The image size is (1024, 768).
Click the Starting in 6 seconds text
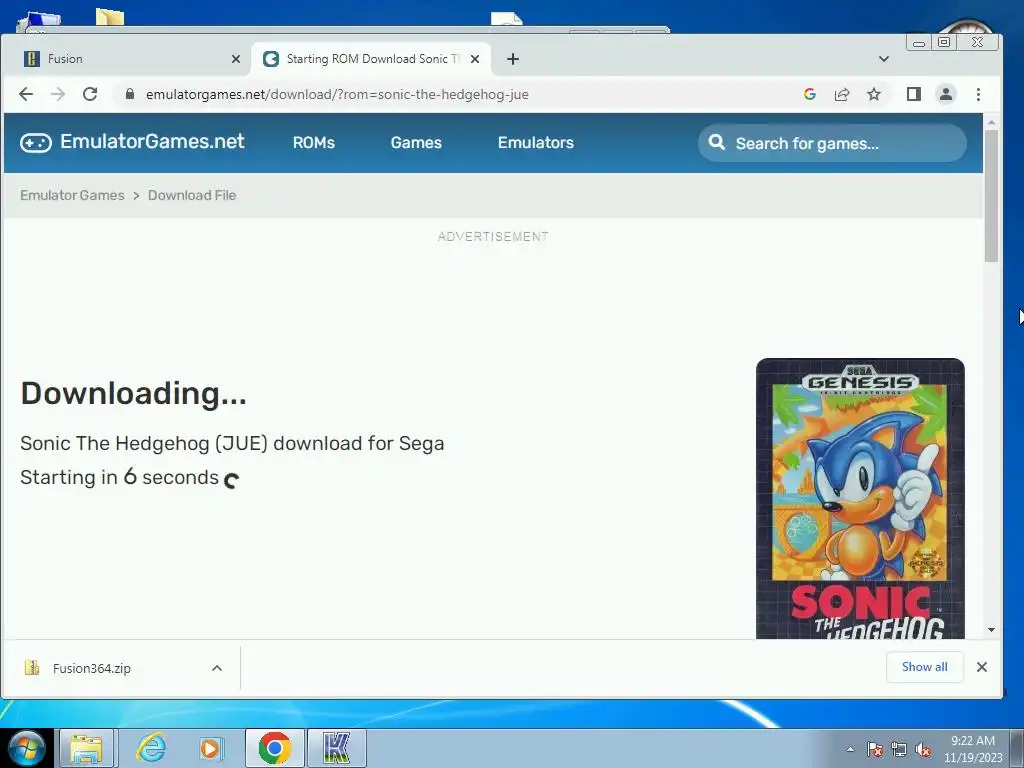[x=120, y=477]
